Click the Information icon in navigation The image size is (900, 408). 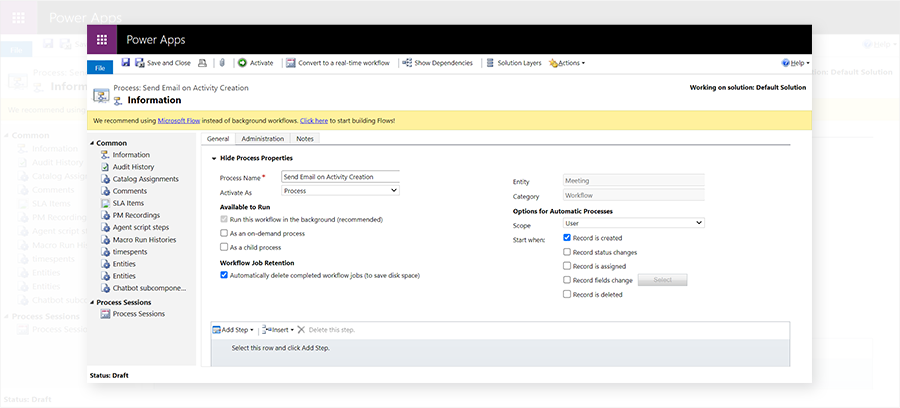[105, 155]
